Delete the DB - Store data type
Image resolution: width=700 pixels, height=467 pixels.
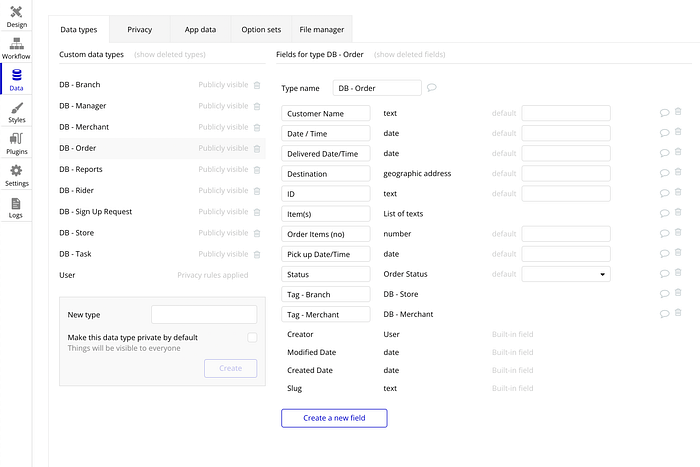tap(257, 233)
